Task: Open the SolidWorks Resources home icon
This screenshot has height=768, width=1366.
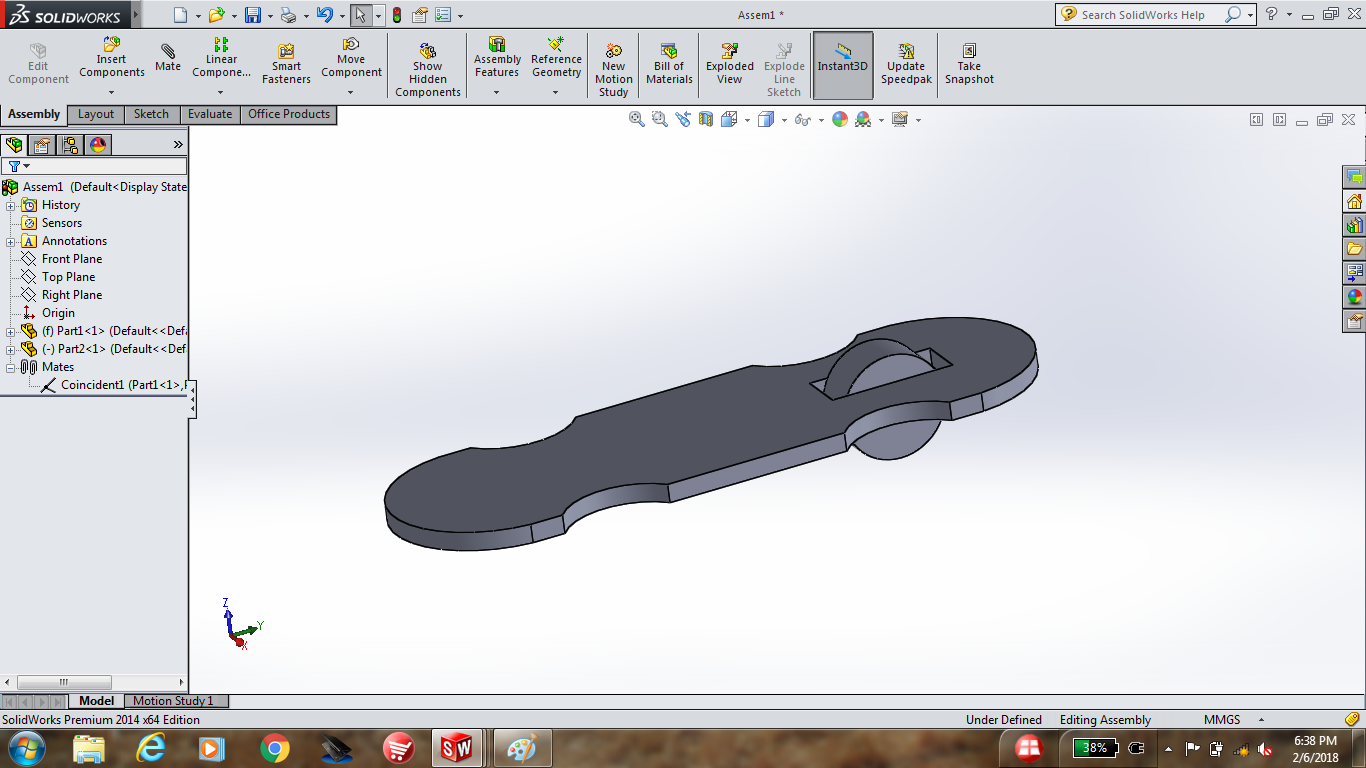Action: click(1355, 201)
